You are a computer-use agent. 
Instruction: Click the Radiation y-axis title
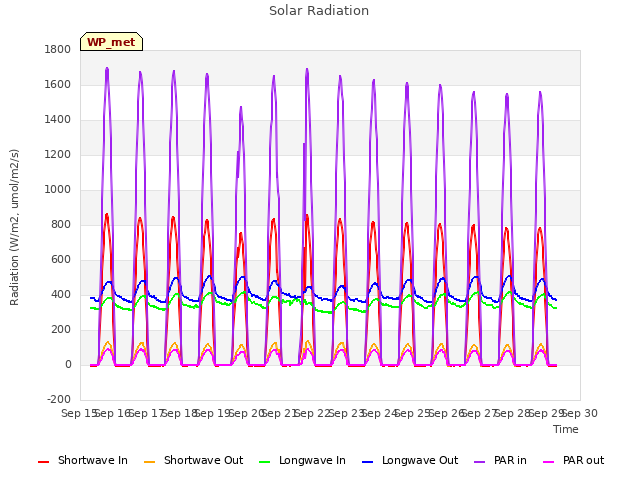pos(14,227)
